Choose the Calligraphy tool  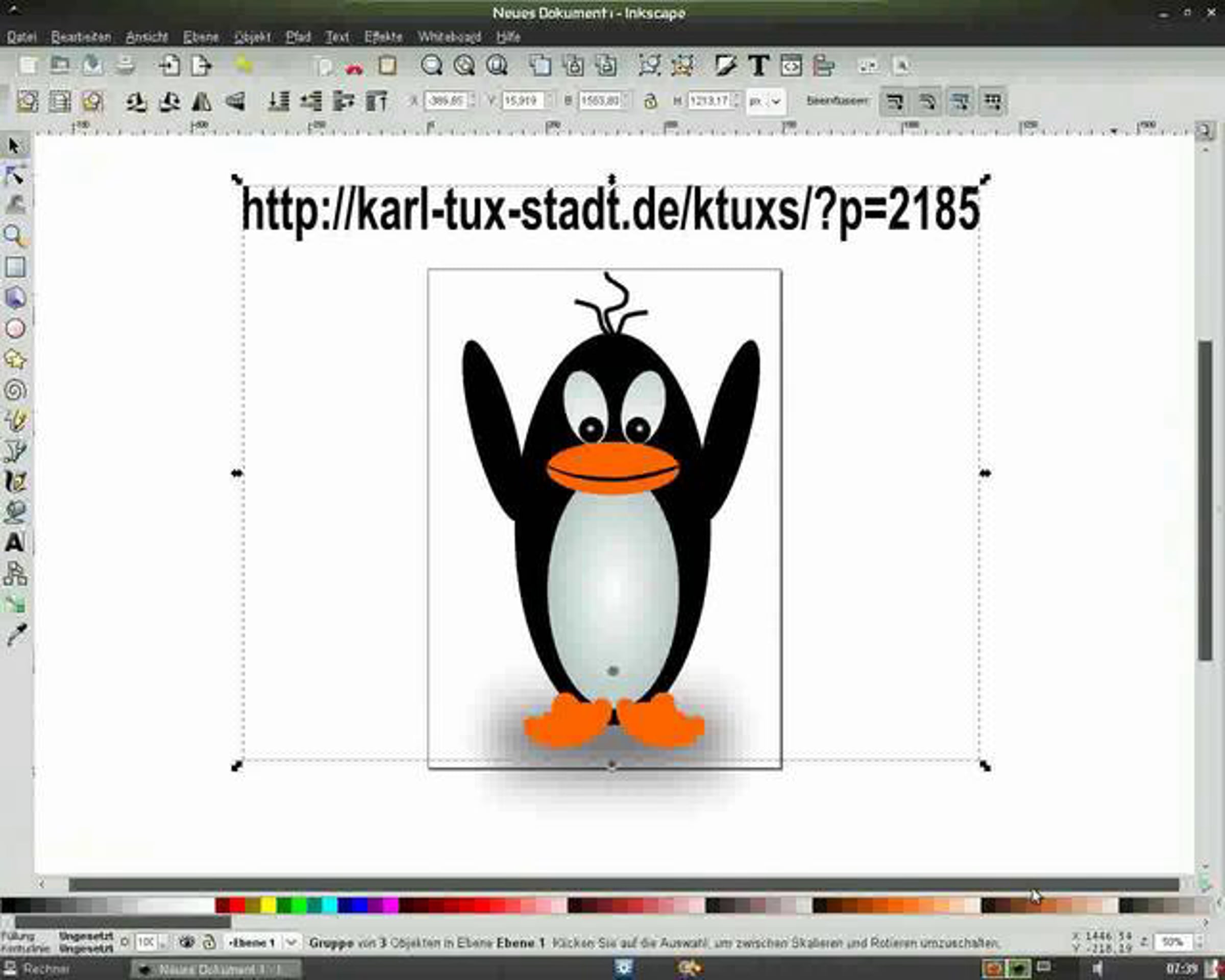click(15, 482)
